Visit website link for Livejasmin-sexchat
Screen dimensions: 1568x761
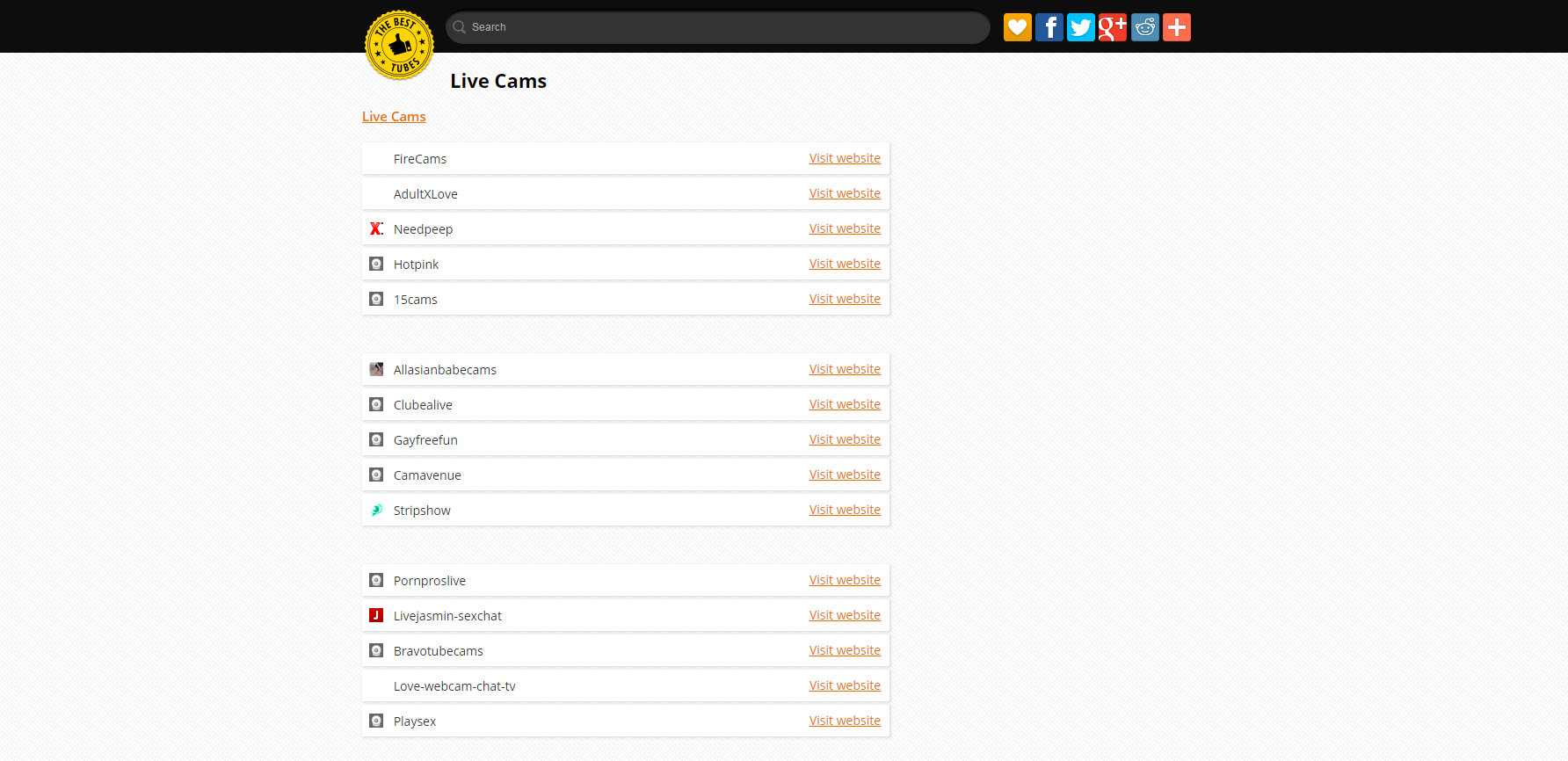[x=845, y=615]
